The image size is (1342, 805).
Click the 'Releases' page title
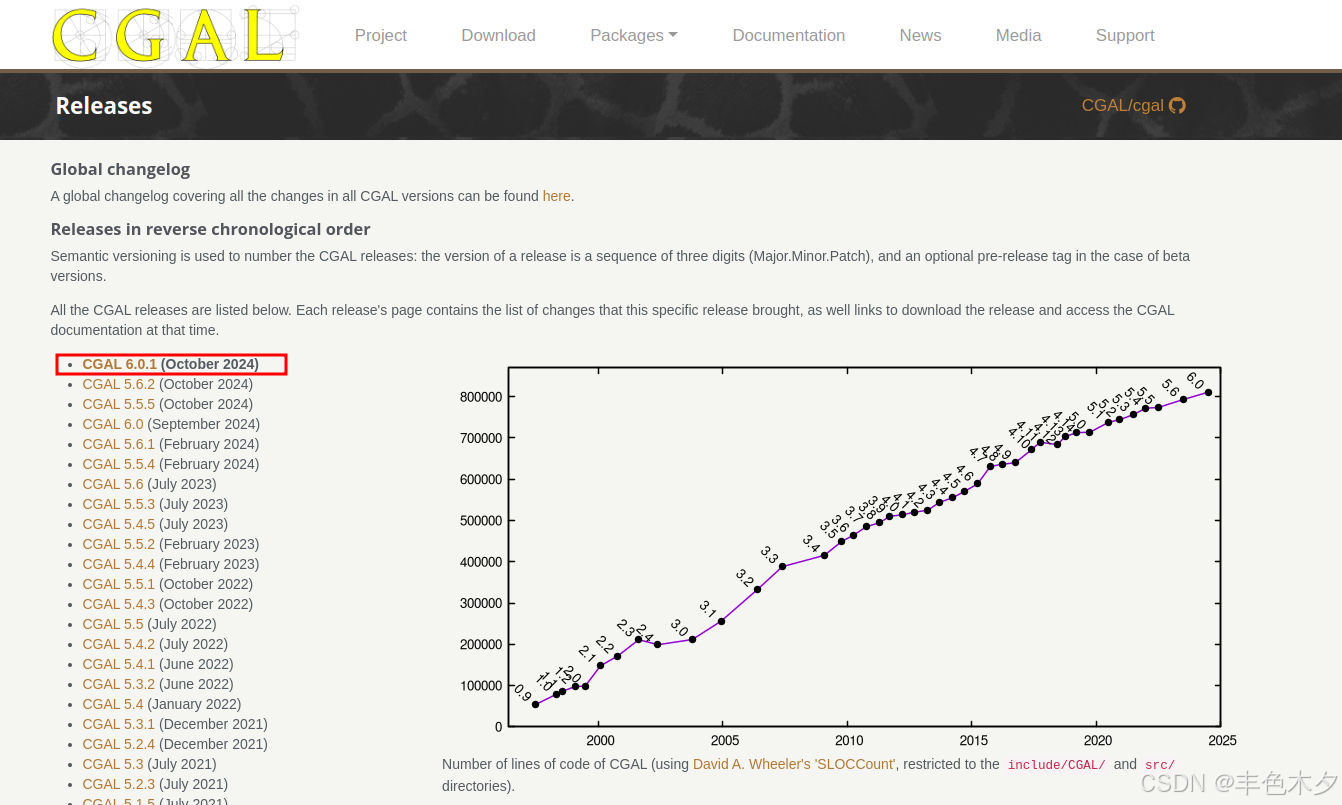(104, 106)
